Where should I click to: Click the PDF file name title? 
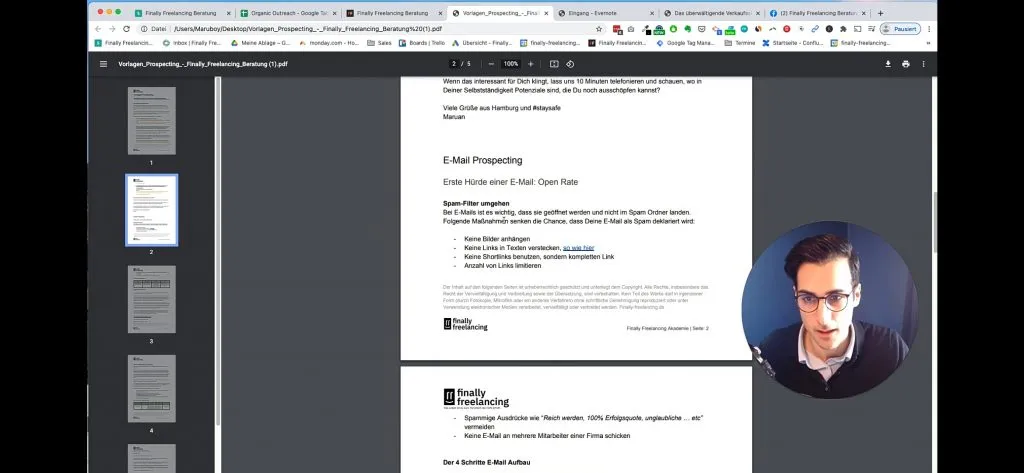(x=203, y=64)
